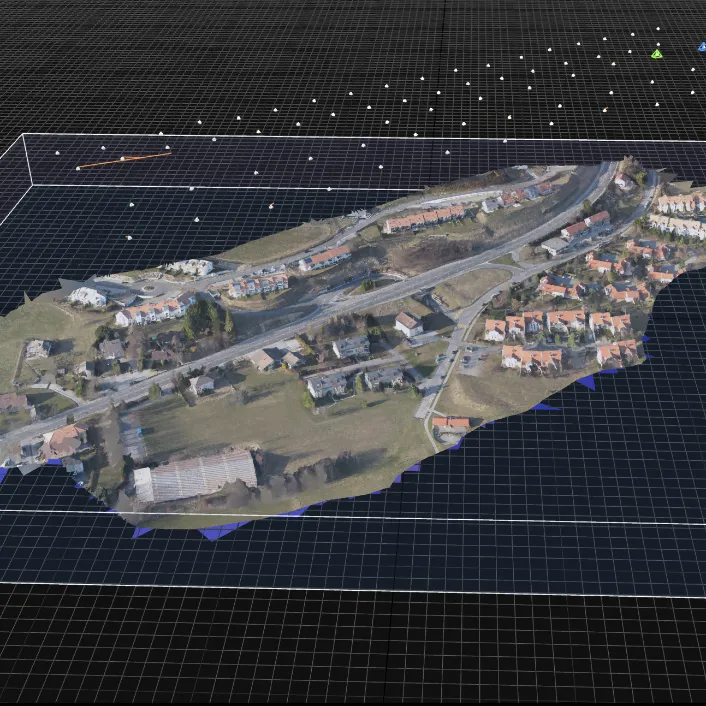Select the blue camera marker at right edge

(702, 46)
